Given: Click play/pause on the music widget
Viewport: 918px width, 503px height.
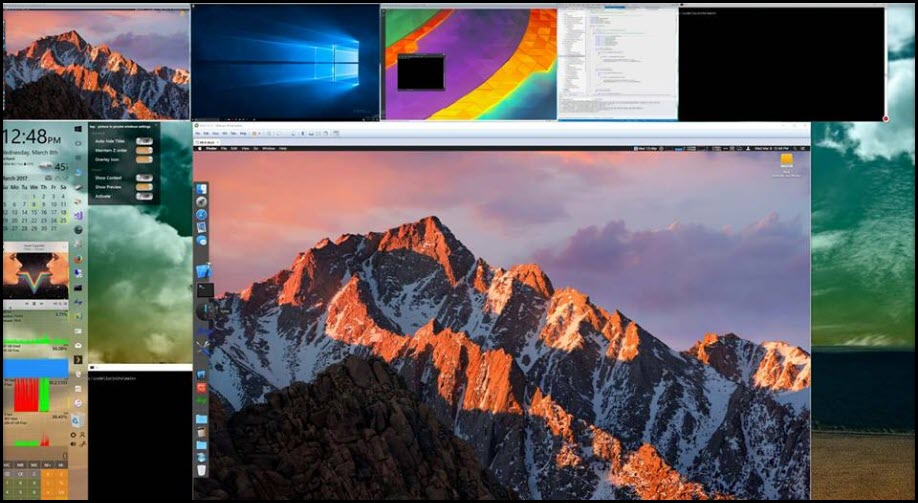Looking at the screenshot, I should [34, 303].
